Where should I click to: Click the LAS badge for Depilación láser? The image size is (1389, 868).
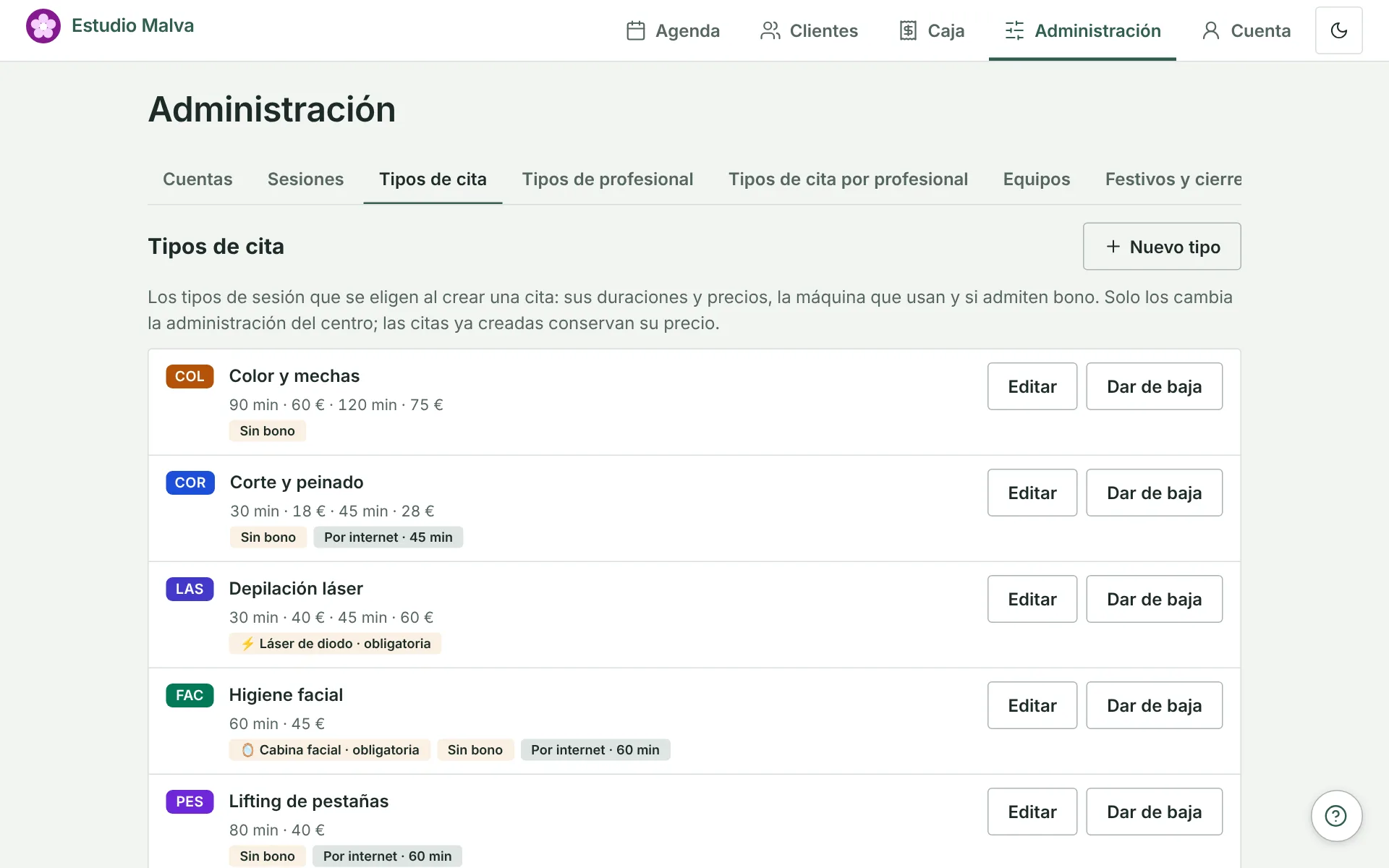coord(190,589)
